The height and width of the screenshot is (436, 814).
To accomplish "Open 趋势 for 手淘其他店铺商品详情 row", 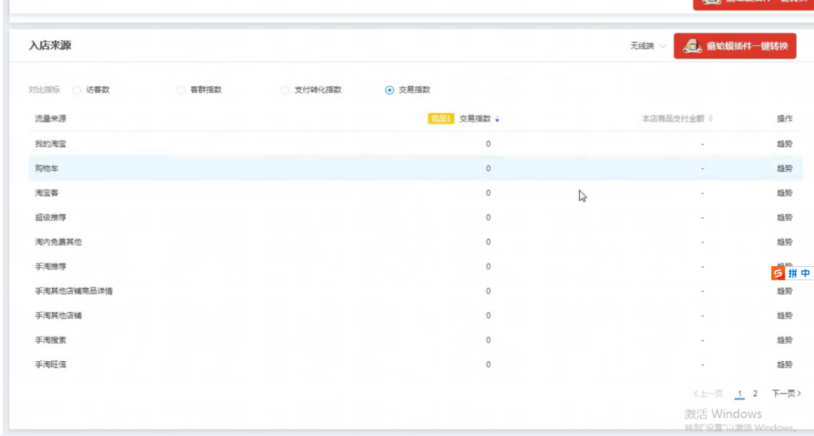I will pyautogui.click(x=784, y=291).
